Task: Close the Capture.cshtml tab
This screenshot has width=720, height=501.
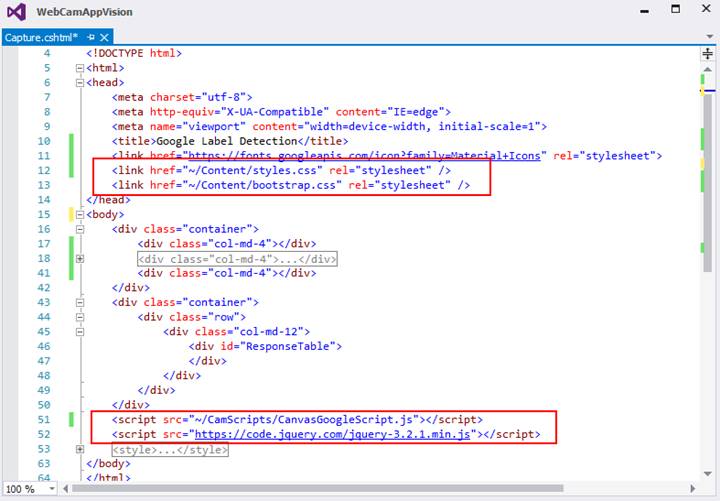Action: point(105,37)
